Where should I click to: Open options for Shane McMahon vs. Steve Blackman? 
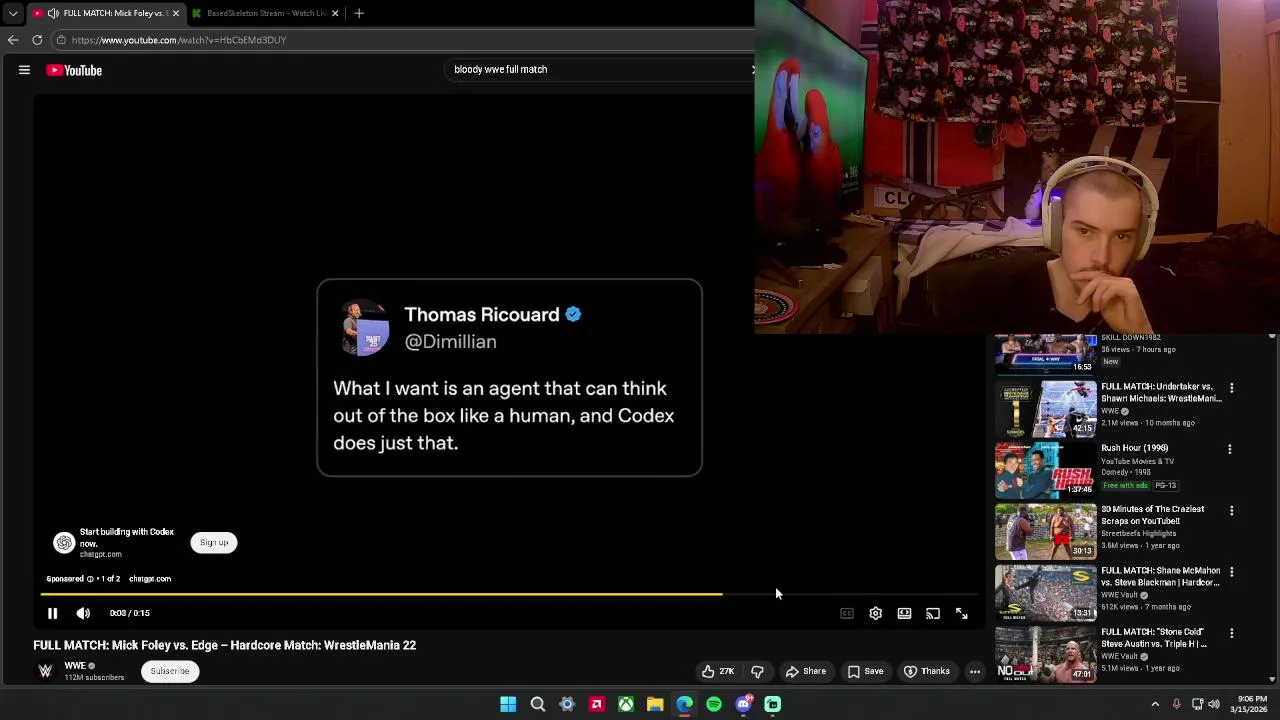tap(1232, 572)
